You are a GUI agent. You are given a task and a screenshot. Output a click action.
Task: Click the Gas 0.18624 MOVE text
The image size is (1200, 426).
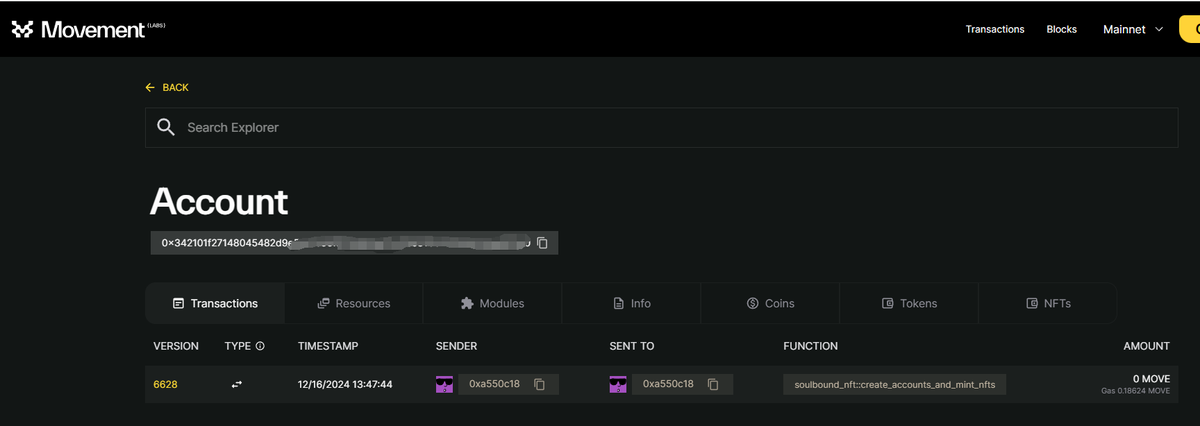[x=1135, y=391]
